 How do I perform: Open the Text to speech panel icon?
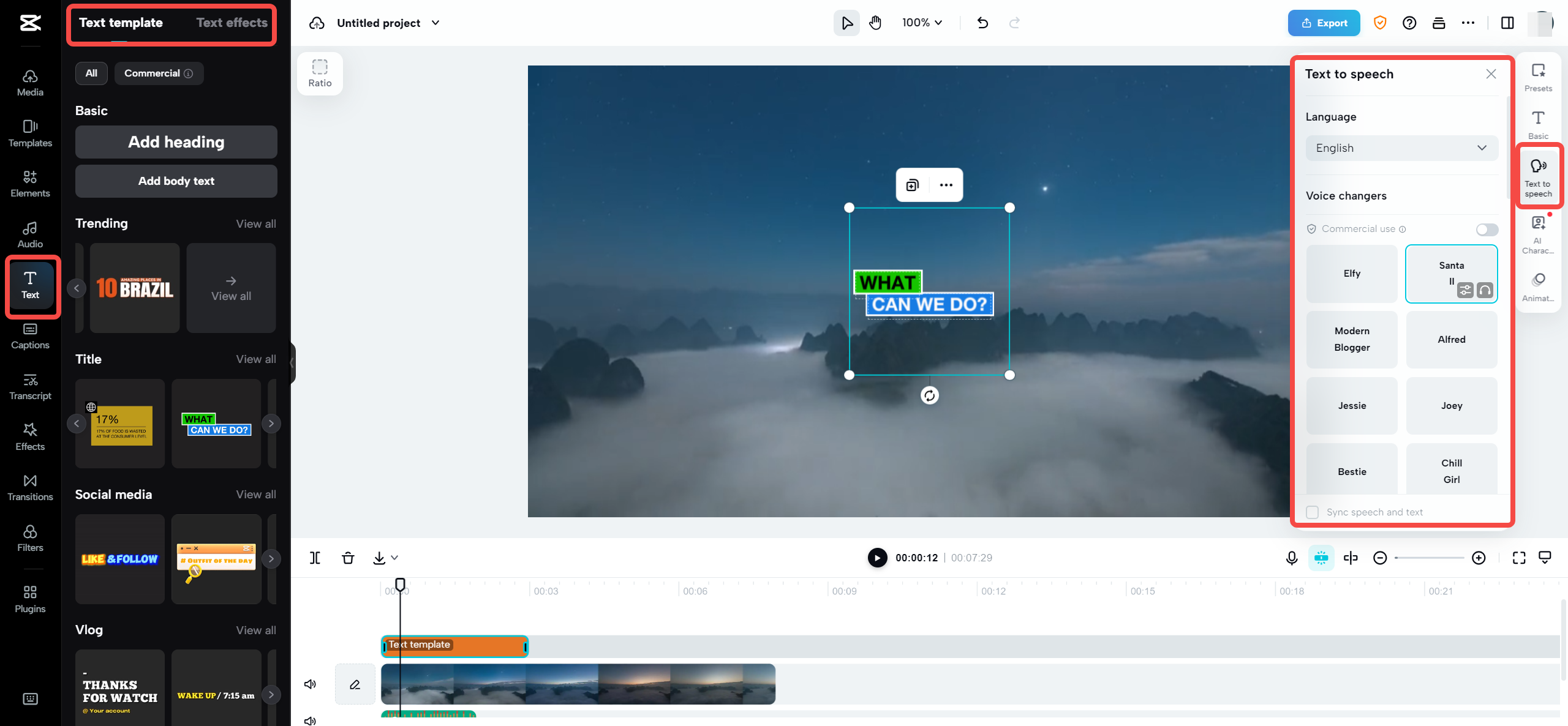[x=1539, y=176]
